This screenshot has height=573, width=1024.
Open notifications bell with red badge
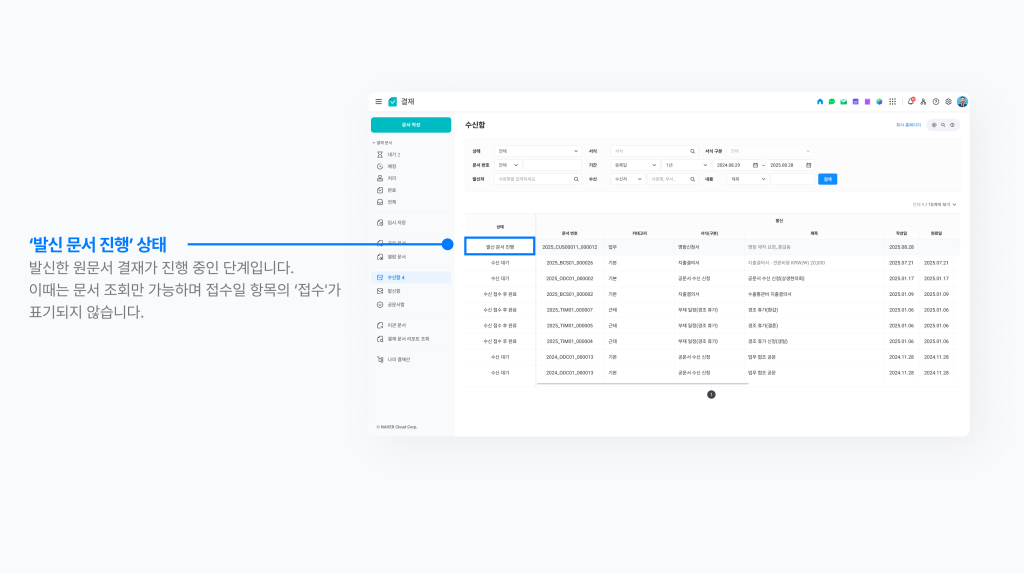(911, 101)
